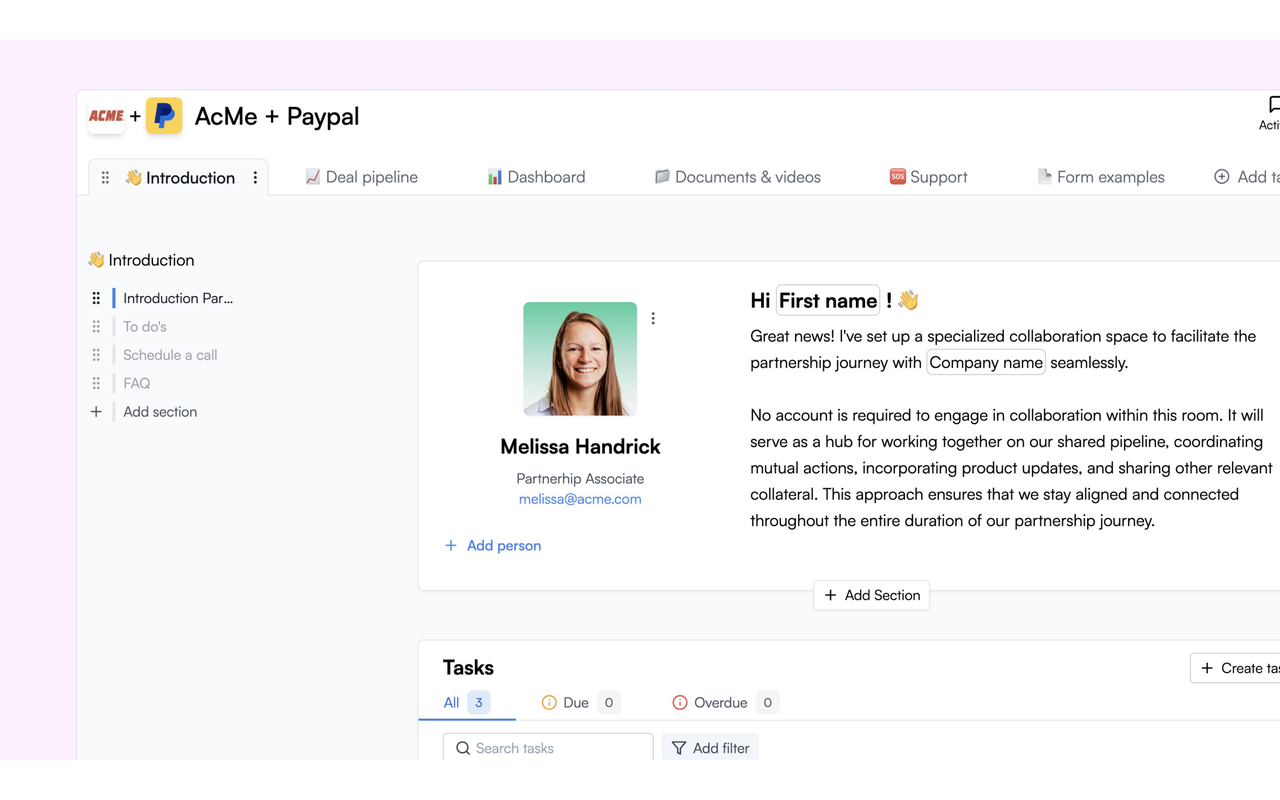Select Introduction Par... in sidebar
Screen dimensions: 1280x800
178,298
